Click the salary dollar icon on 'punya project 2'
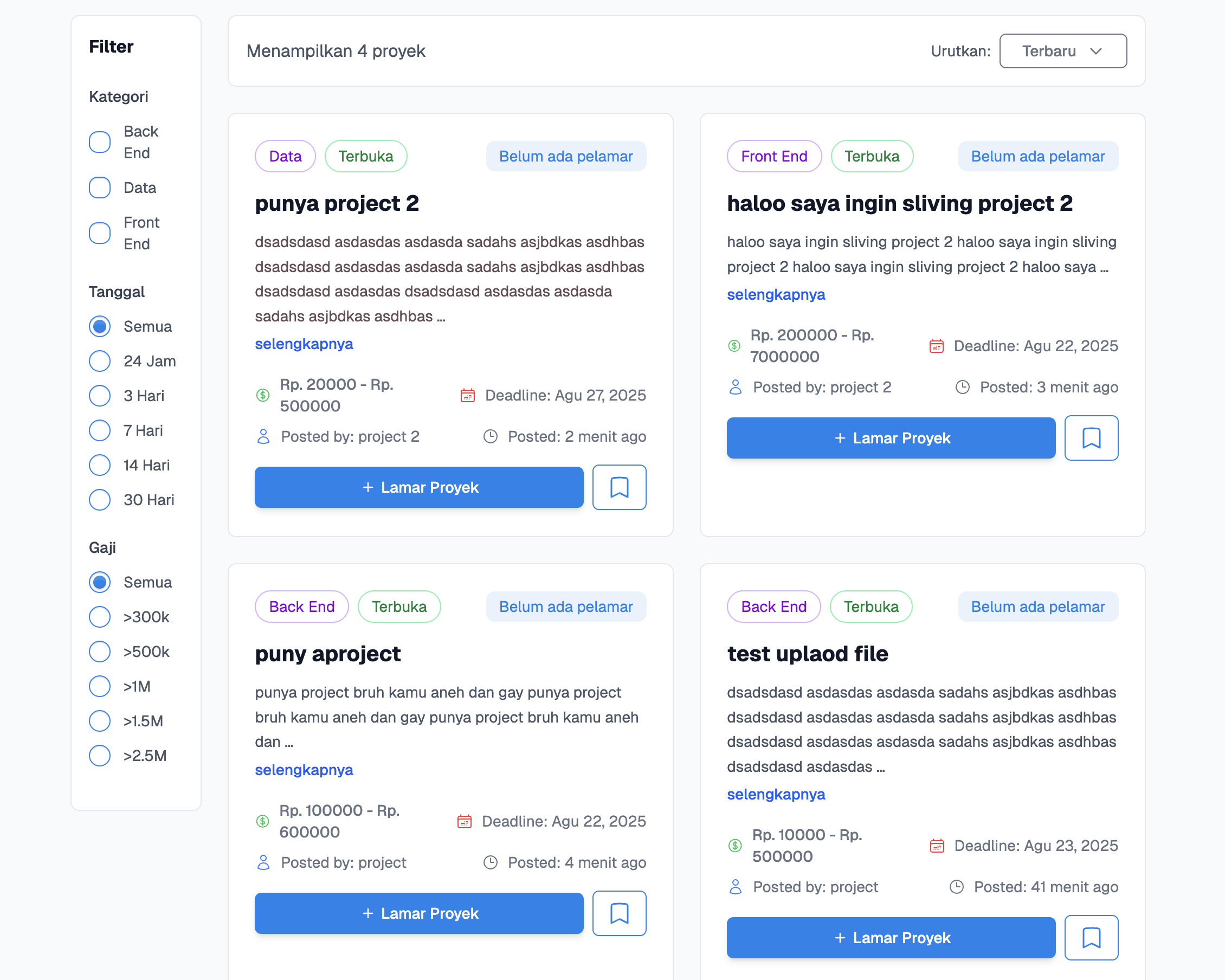This screenshot has height=980, width=1225. click(262, 395)
